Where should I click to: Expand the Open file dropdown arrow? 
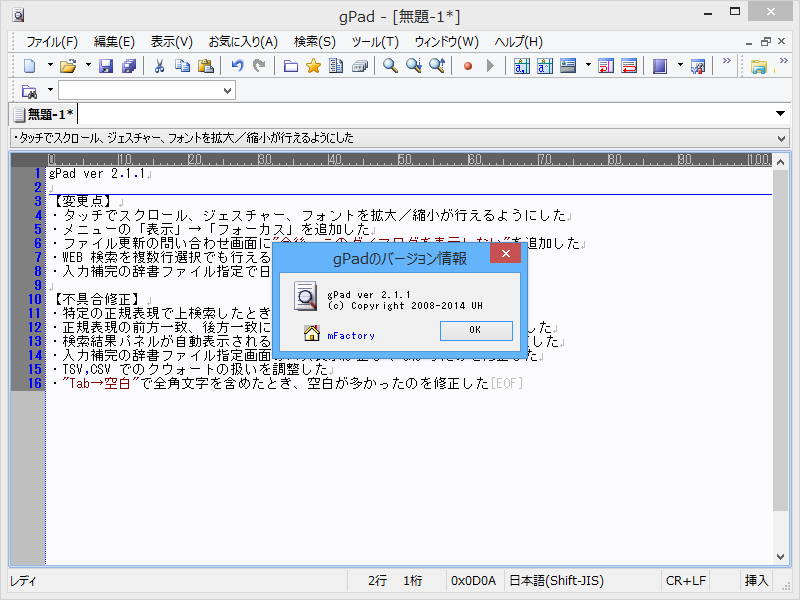pyautogui.click(x=88, y=65)
